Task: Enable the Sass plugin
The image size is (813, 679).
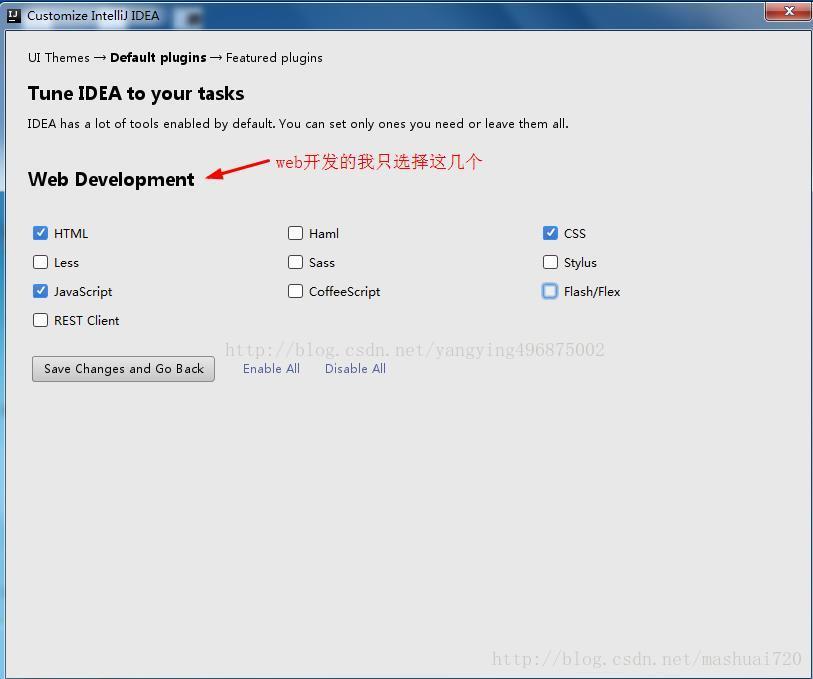Action: point(295,262)
